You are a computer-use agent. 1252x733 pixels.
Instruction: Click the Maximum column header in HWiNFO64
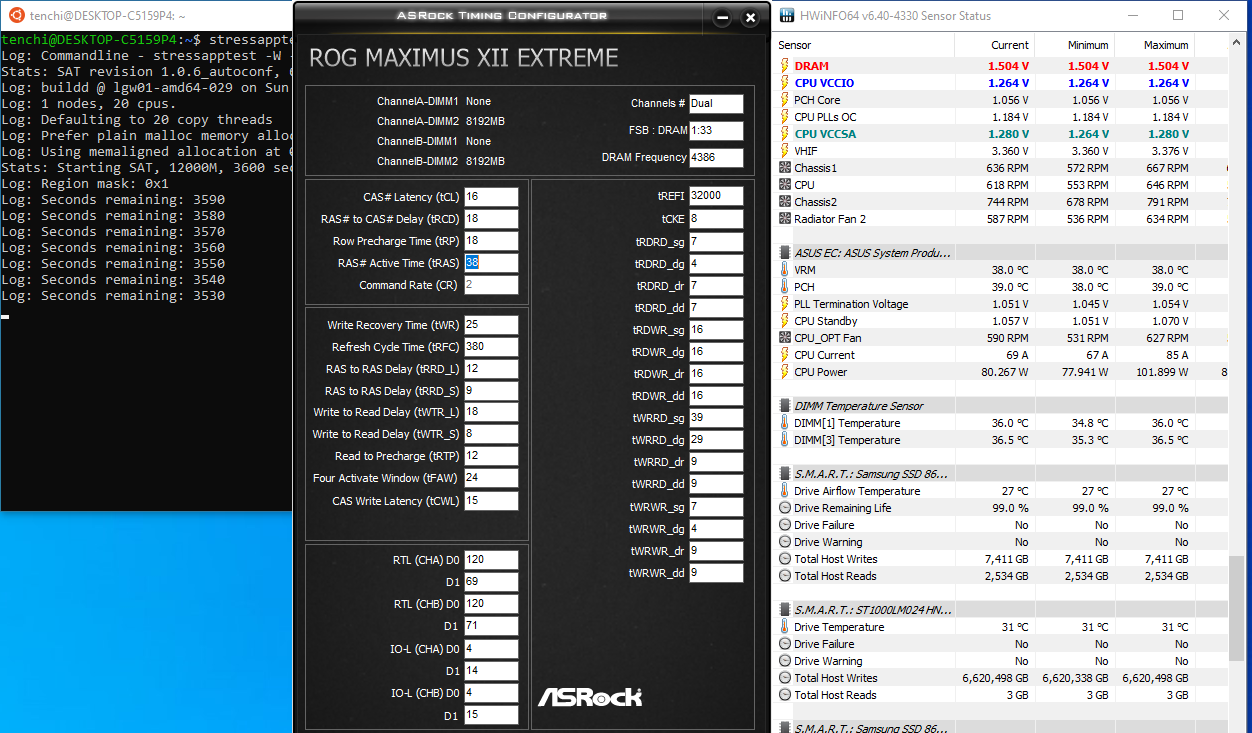(x=1154, y=45)
